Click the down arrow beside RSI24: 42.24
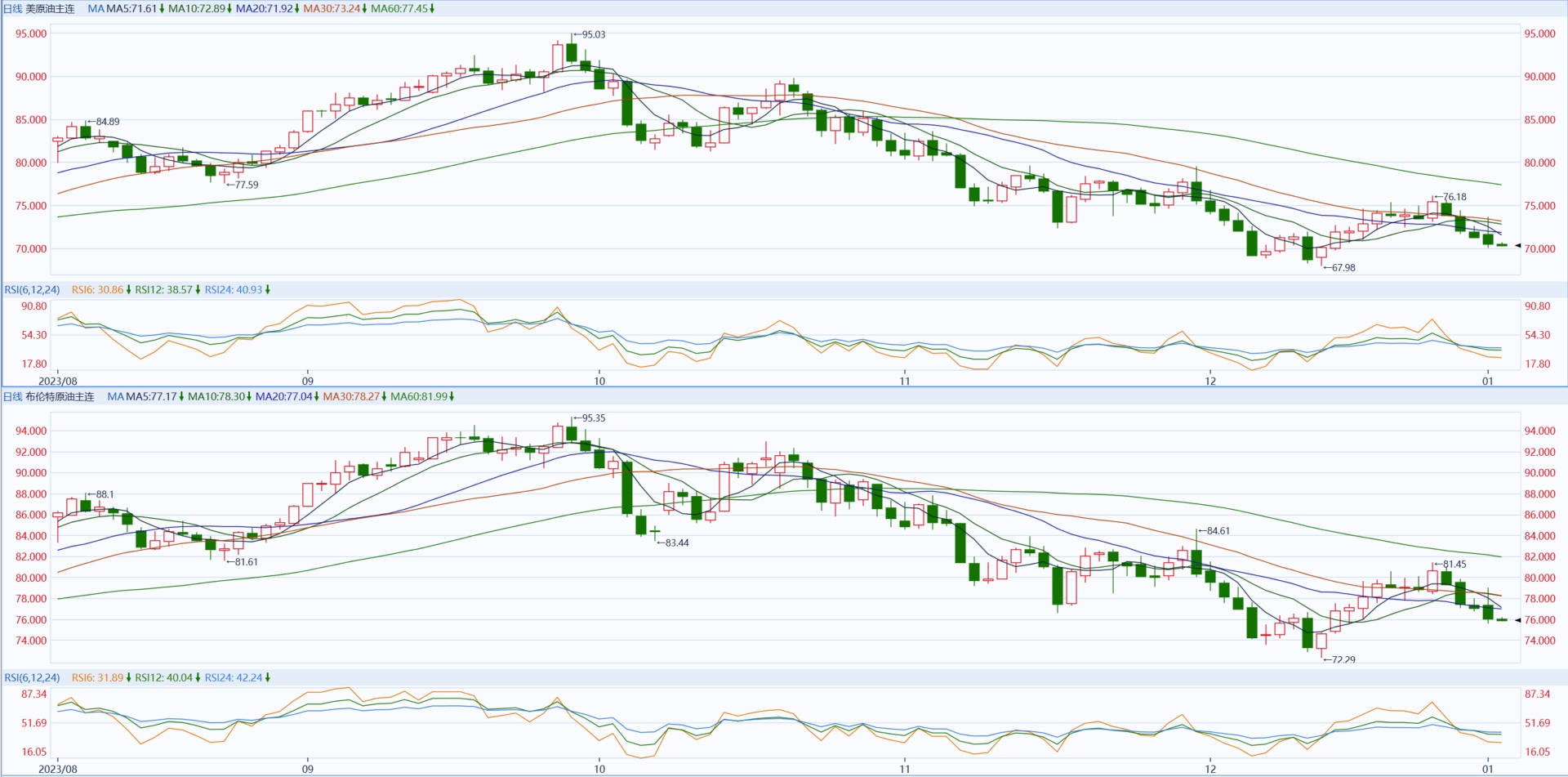1568x777 pixels. (x=268, y=678)
